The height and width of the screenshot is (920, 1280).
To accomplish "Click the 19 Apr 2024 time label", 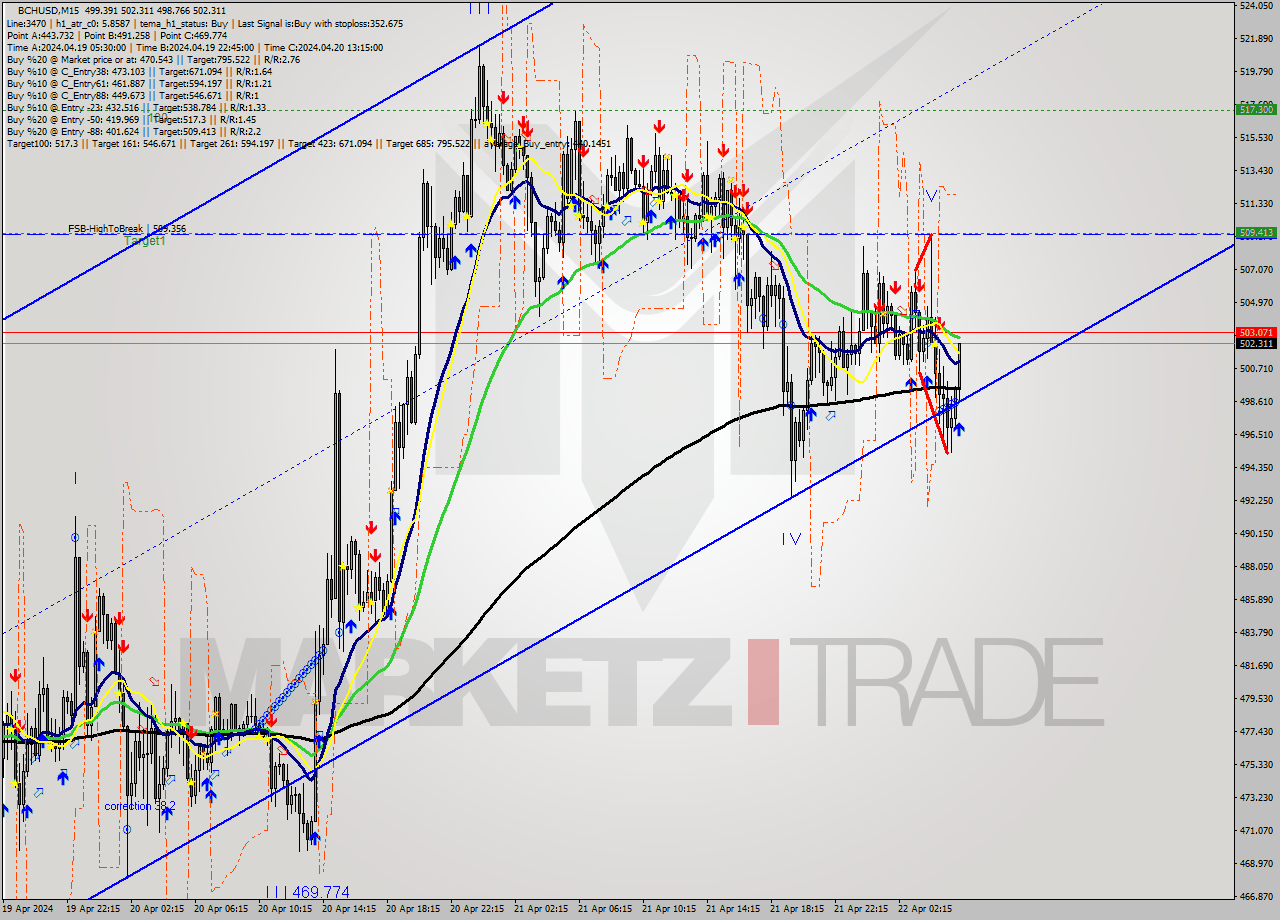I will [x=26, y=910].
